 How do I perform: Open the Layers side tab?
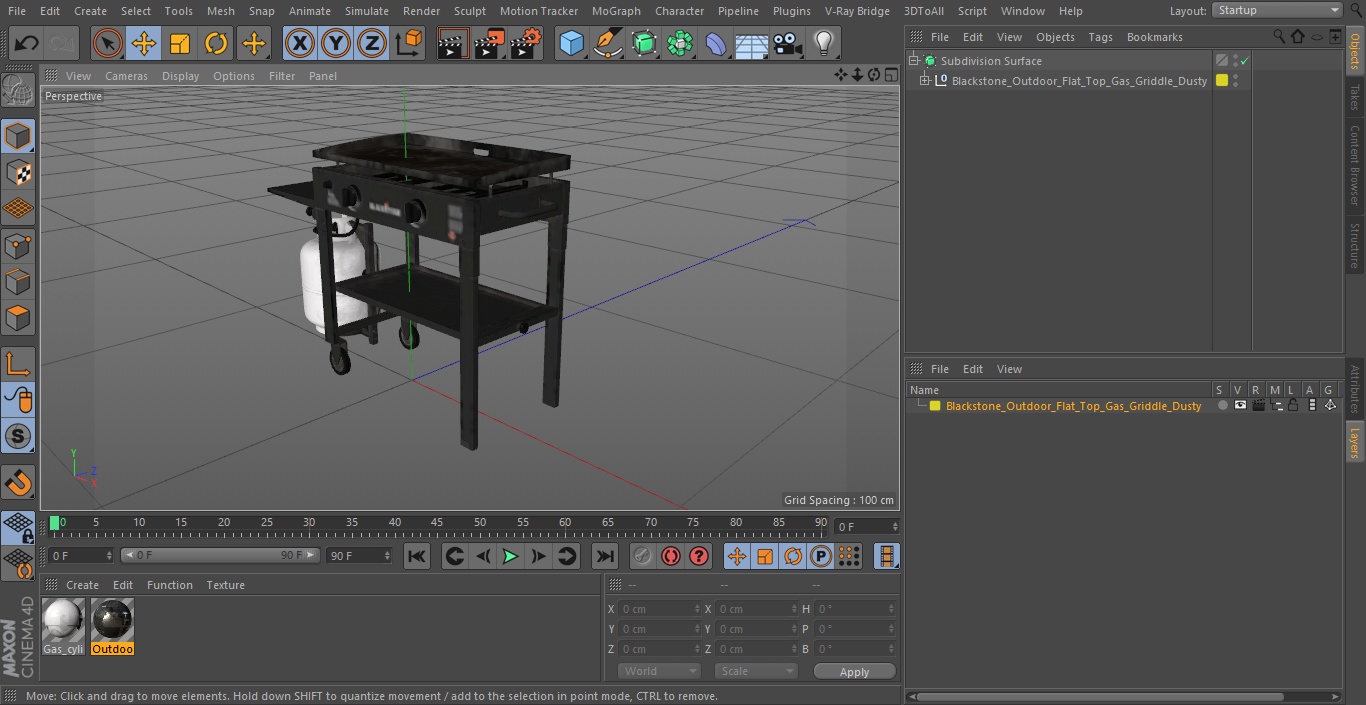[1355, 442]
